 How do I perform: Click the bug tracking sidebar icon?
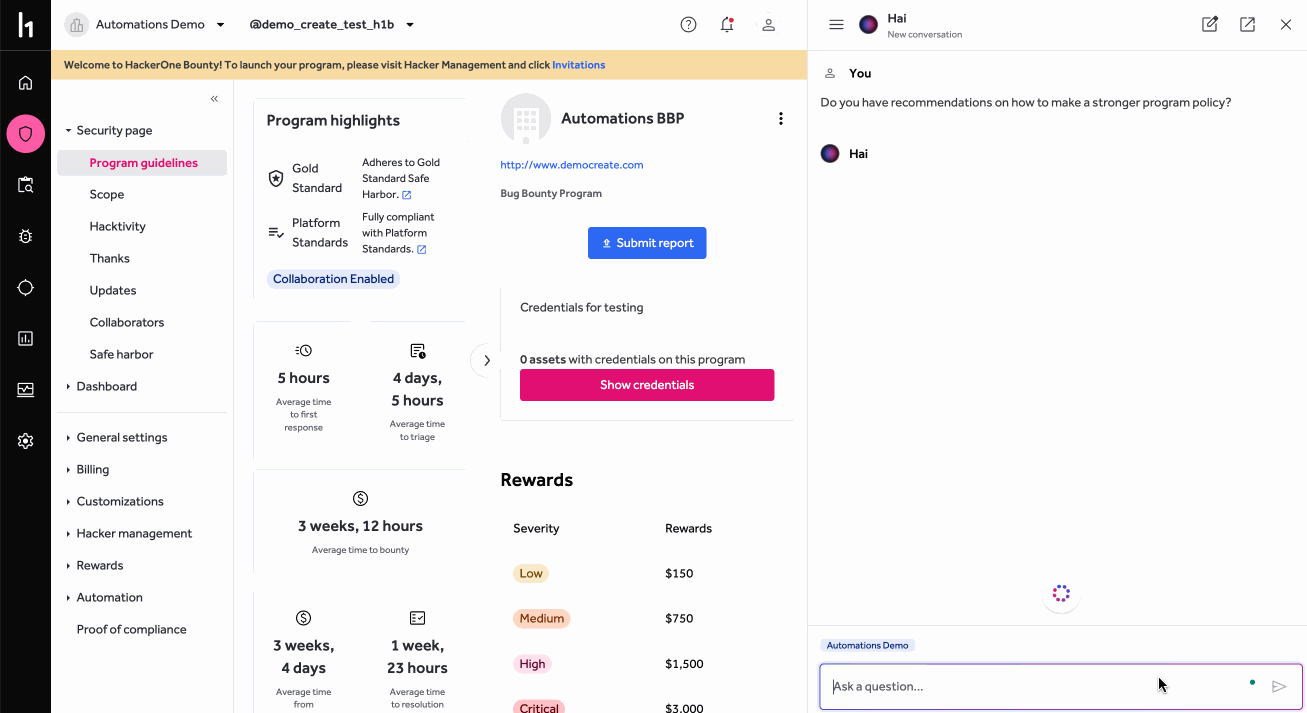25,236
